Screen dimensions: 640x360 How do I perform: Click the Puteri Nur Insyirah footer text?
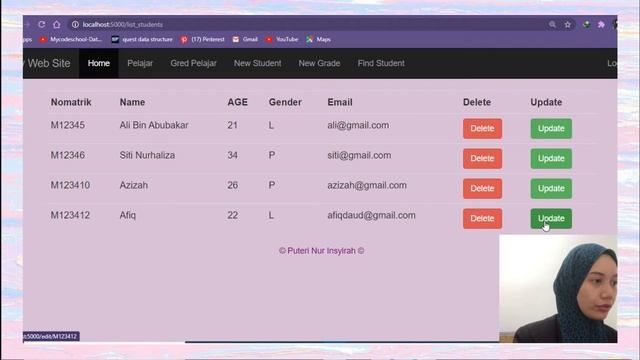322,251
